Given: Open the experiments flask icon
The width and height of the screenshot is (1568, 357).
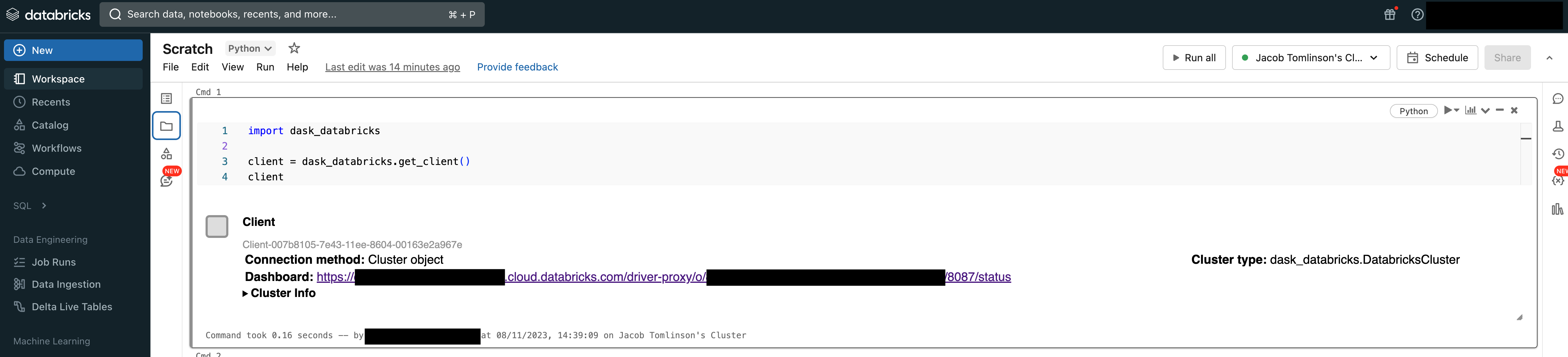Looking at the screenshot, I should tap(1558, 126).
